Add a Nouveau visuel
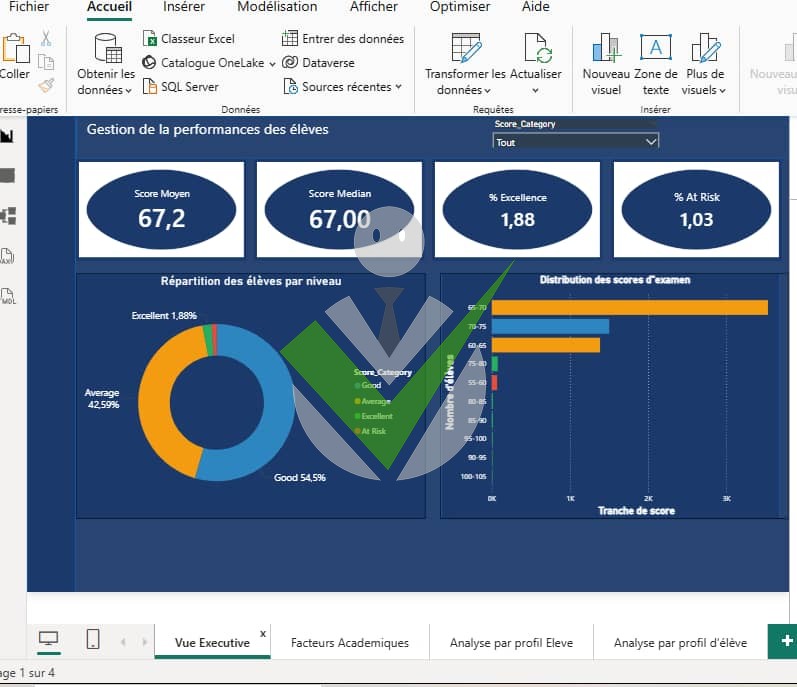 [606, 64]
